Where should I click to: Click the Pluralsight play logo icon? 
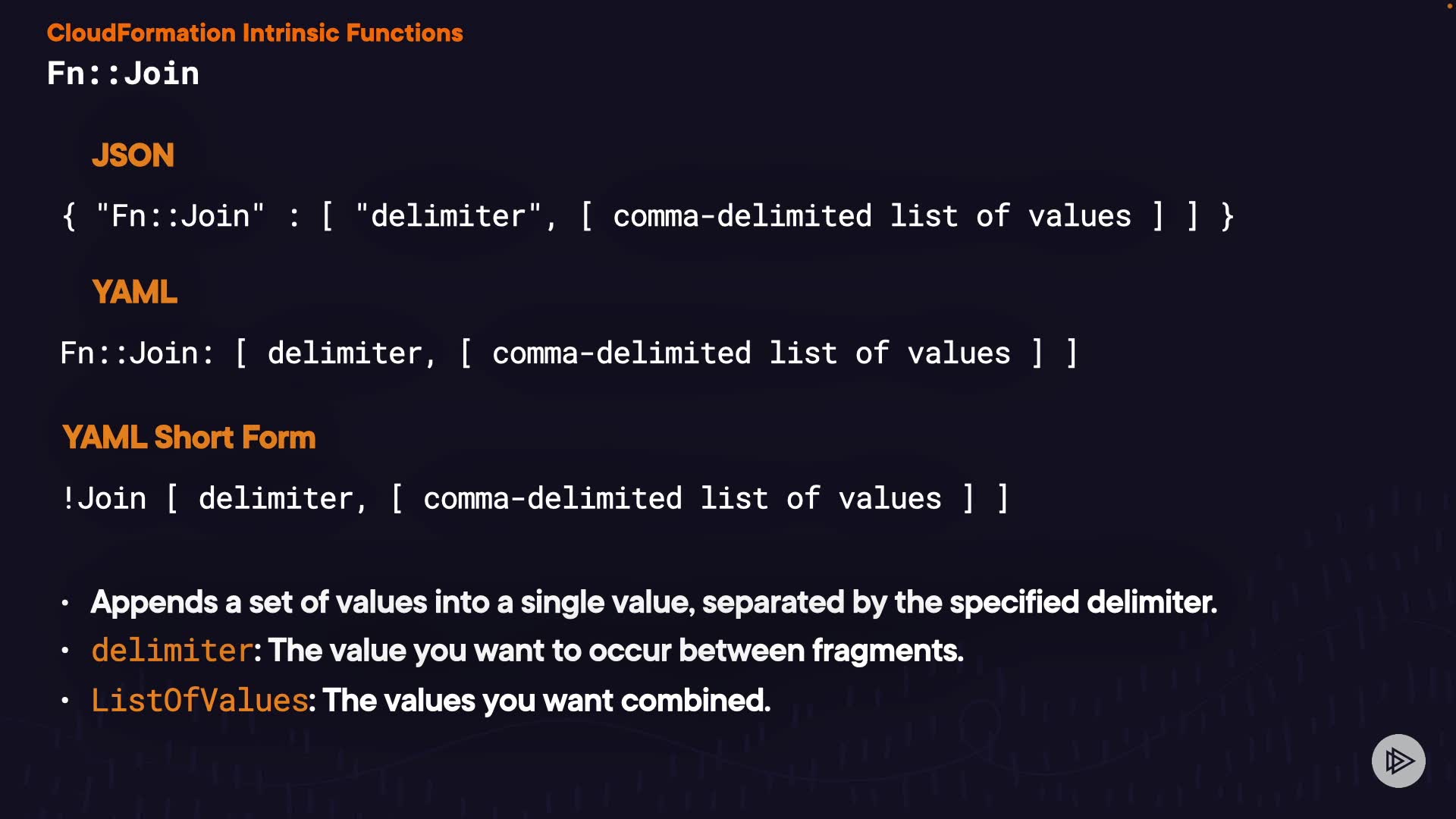1398,761
